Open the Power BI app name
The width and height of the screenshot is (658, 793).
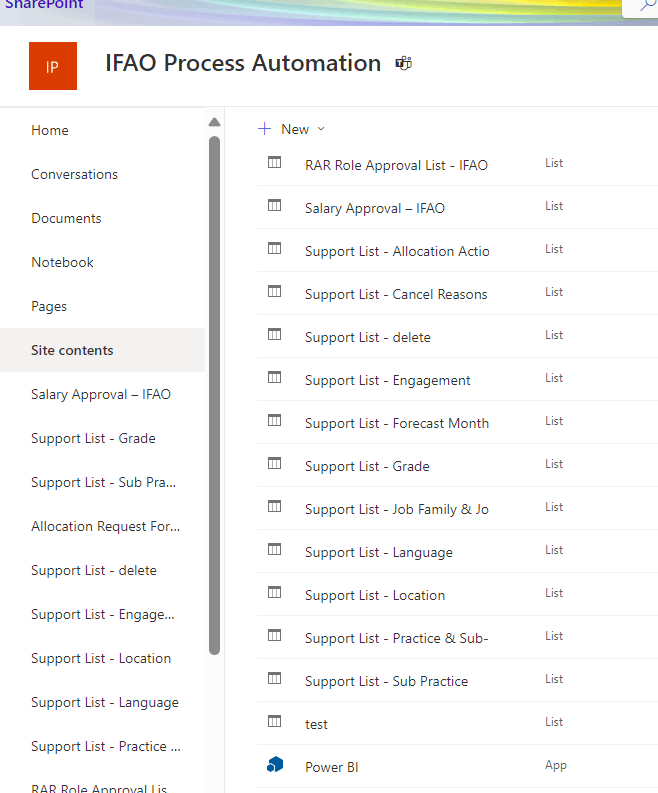pyautogui.click(x=332, y=767)
